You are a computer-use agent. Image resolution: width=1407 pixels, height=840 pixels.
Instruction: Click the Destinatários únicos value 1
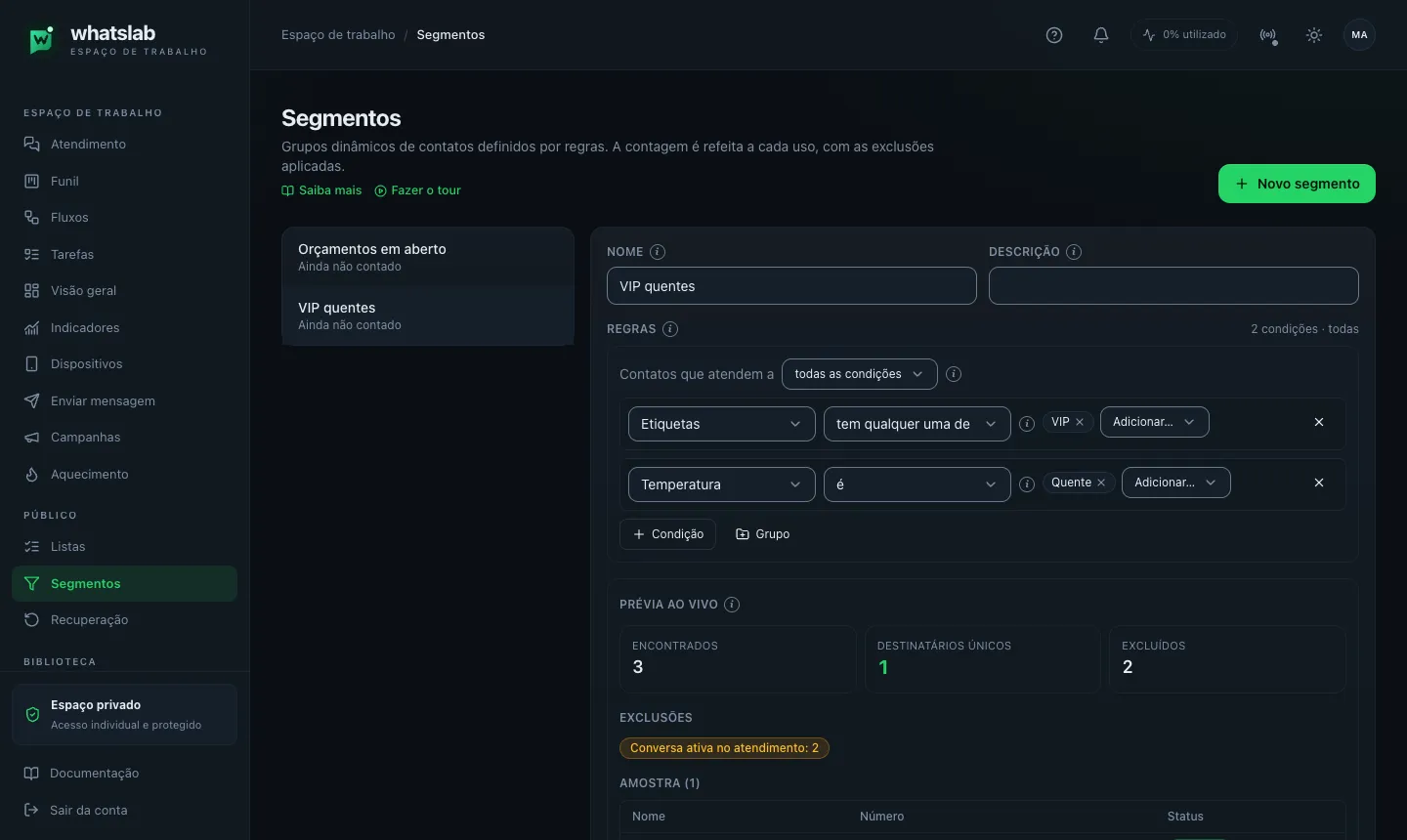(x=883, y=667)
